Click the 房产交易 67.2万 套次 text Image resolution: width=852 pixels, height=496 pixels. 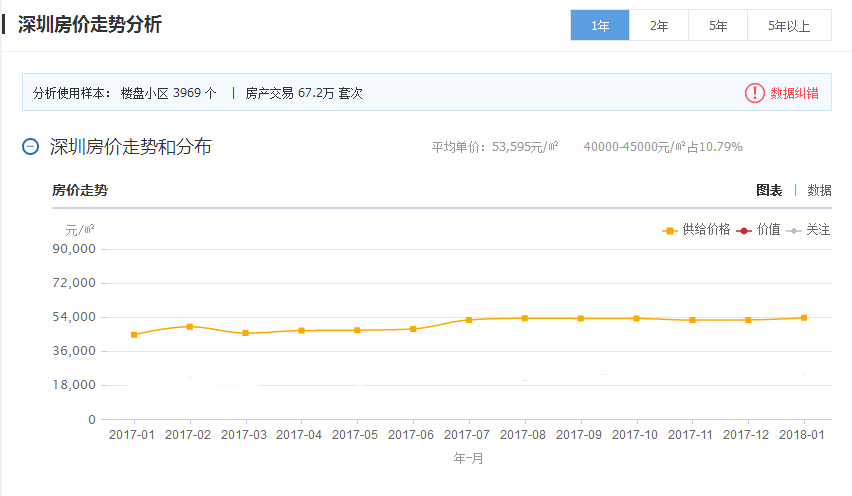point(304,93)
